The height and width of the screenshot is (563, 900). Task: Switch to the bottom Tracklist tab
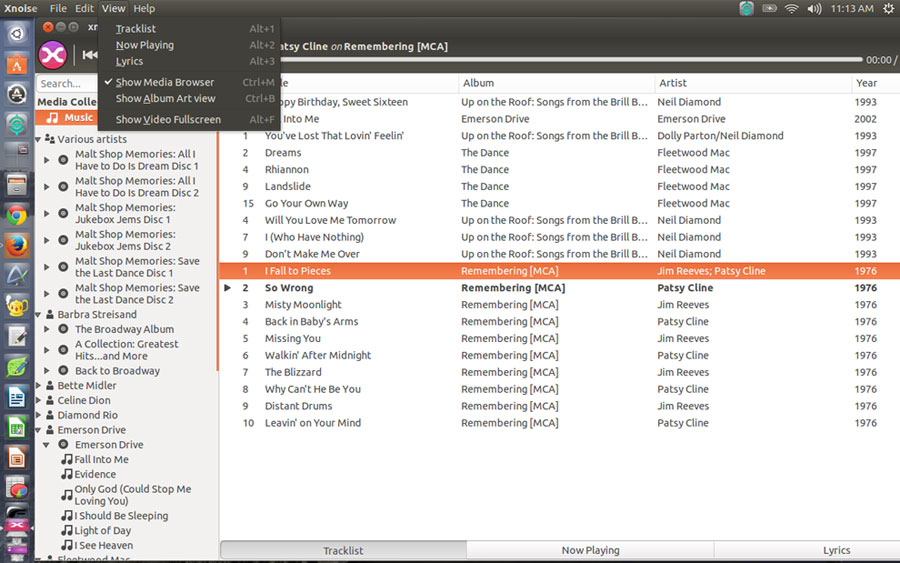(x=343, y=550)
